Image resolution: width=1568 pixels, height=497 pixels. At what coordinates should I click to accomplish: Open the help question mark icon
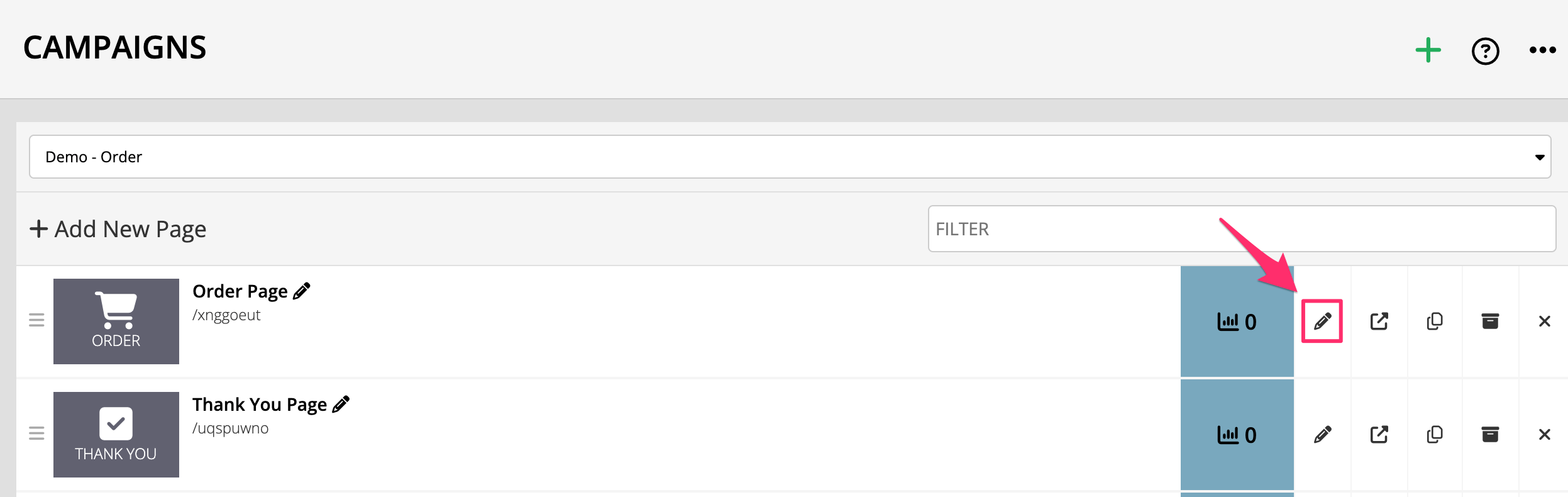pos(1485,51)
